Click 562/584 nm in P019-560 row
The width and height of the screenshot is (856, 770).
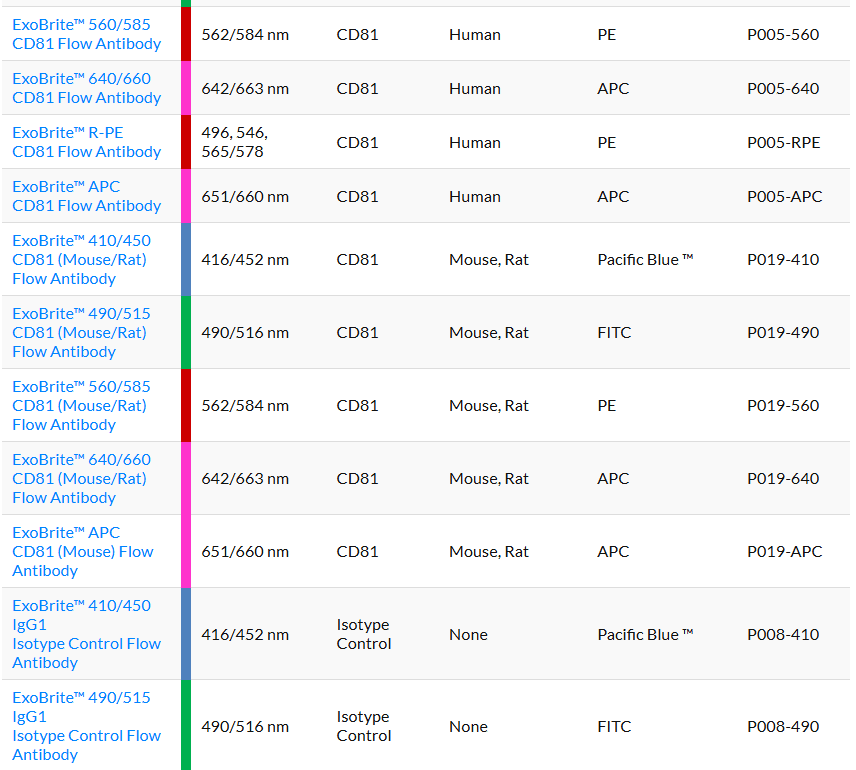(x=245, y=406)
